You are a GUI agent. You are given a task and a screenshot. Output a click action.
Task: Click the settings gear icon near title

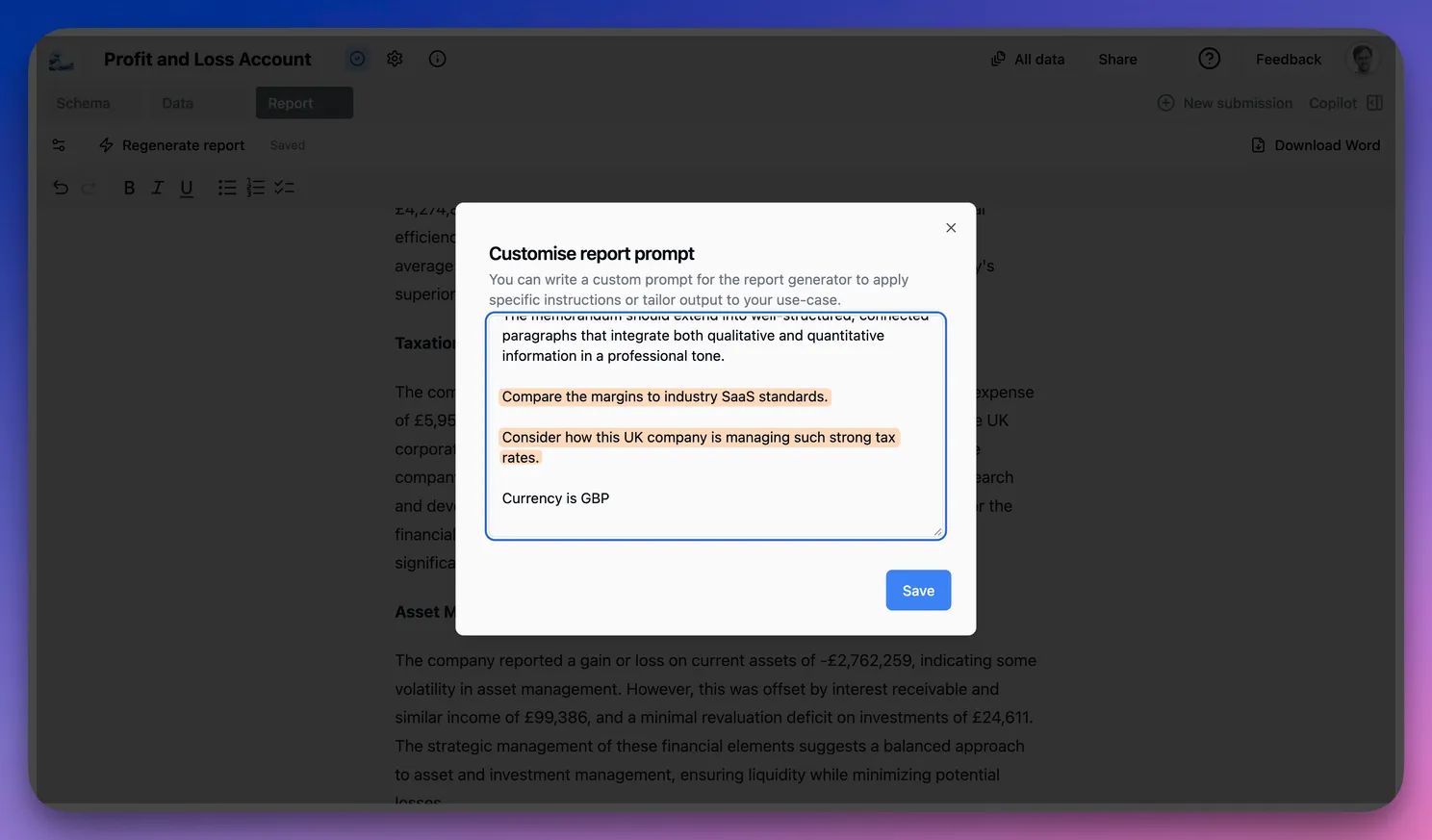click(x=395, y=59)
